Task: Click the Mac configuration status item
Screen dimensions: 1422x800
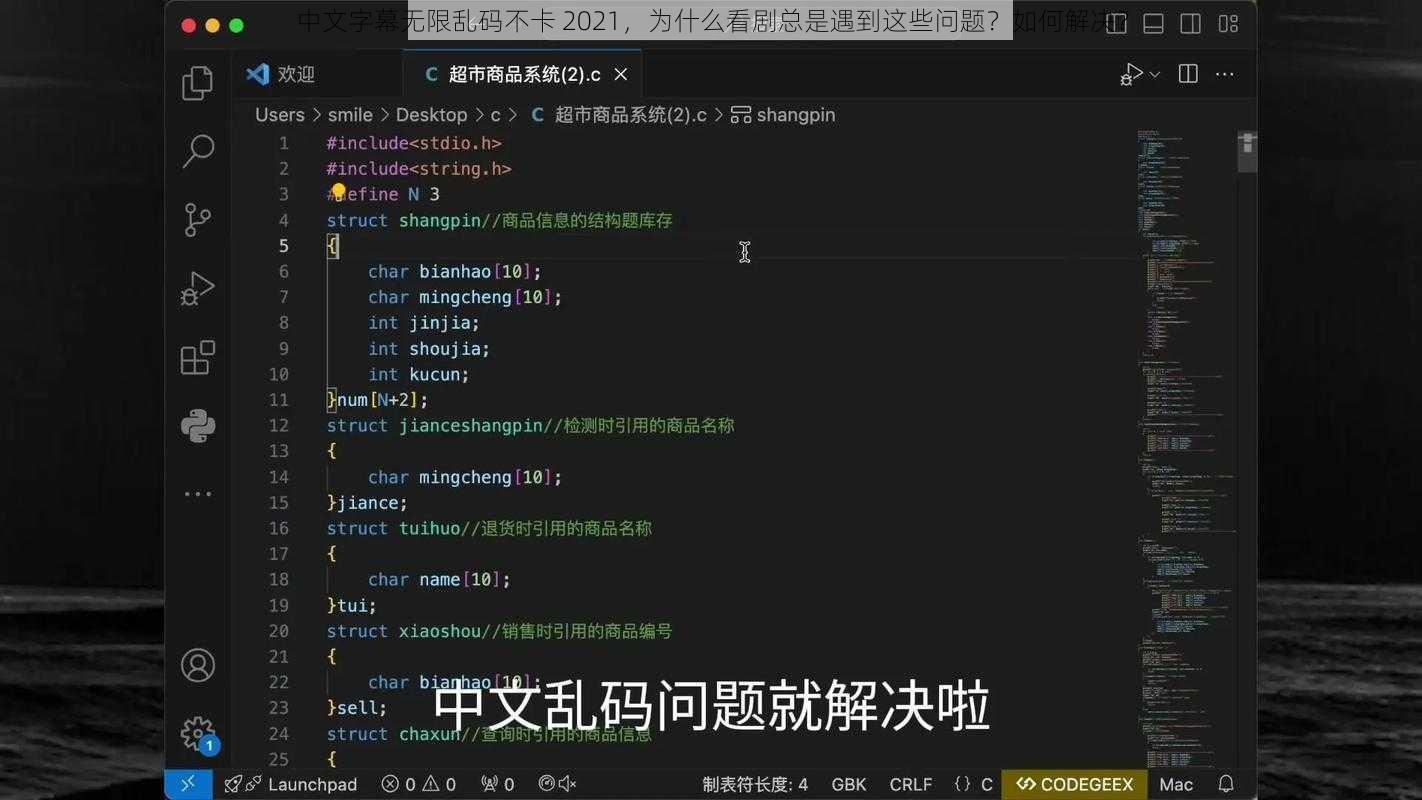Action: pos(1176,784)
